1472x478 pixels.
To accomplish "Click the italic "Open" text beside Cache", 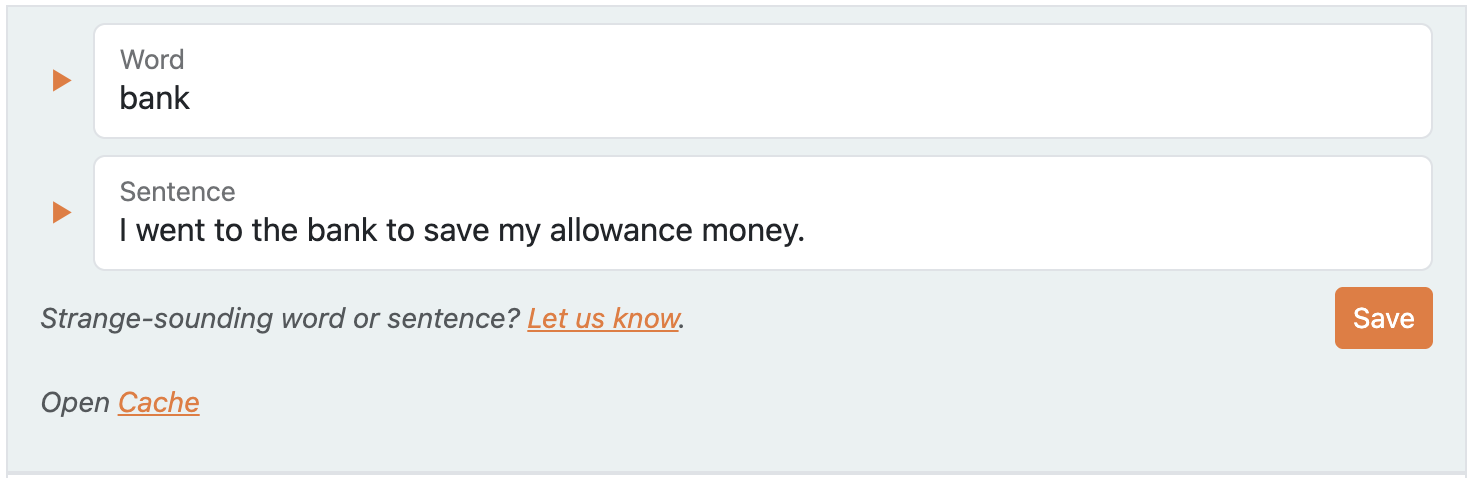I will [75, 402].
